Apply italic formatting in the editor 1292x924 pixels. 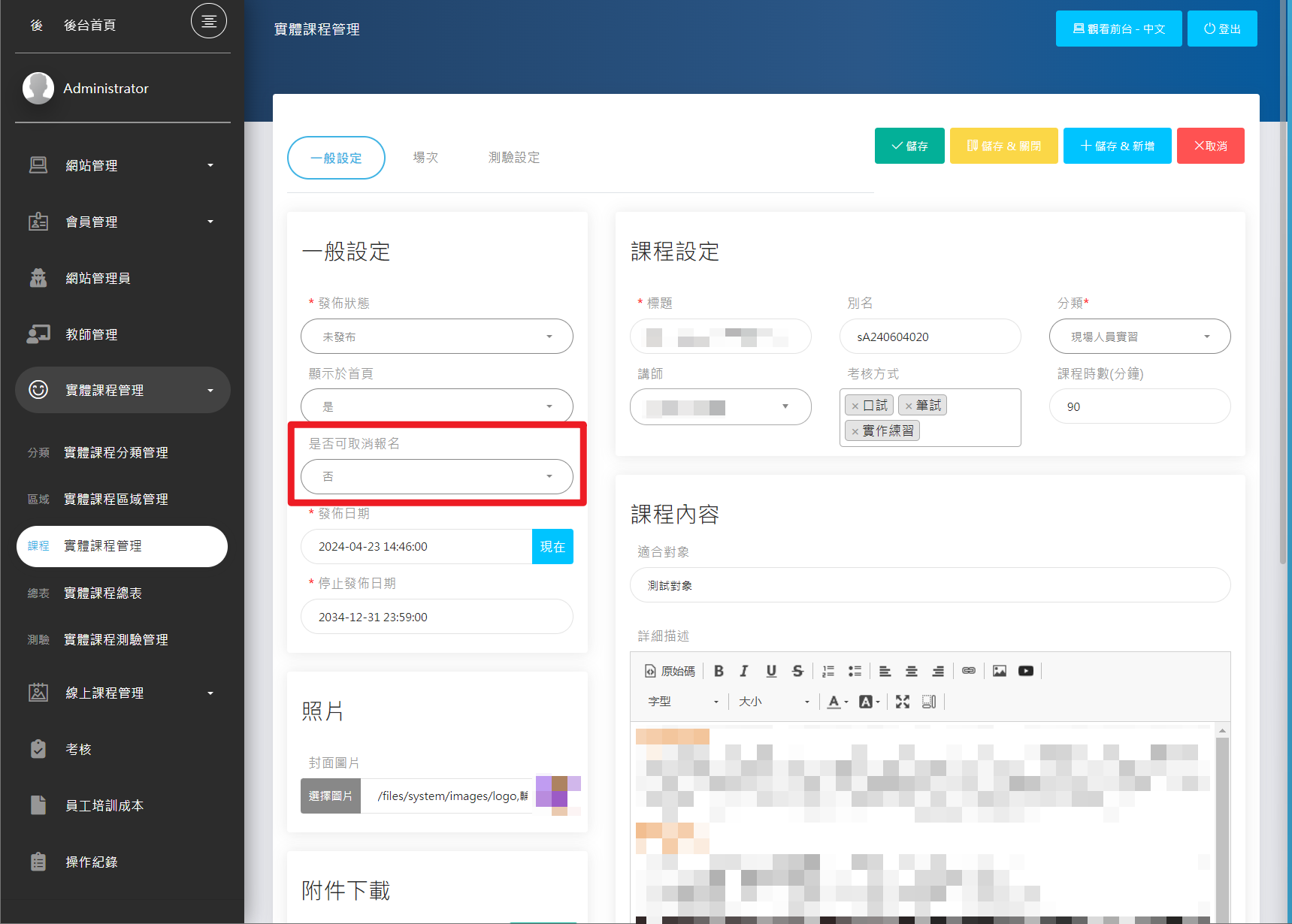(744, 671)
